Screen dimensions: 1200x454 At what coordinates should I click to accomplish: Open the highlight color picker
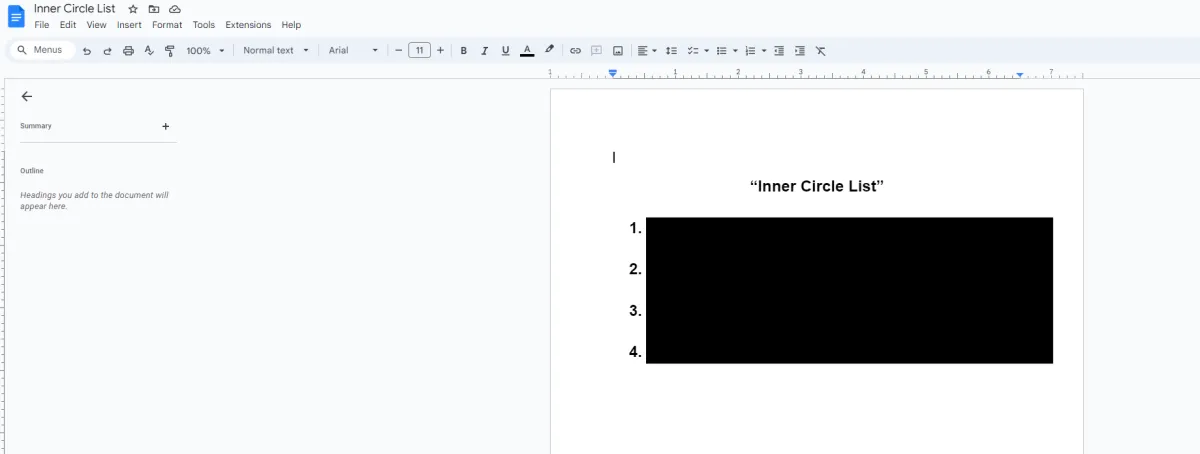pyautogui.click(x=549, y=50)
